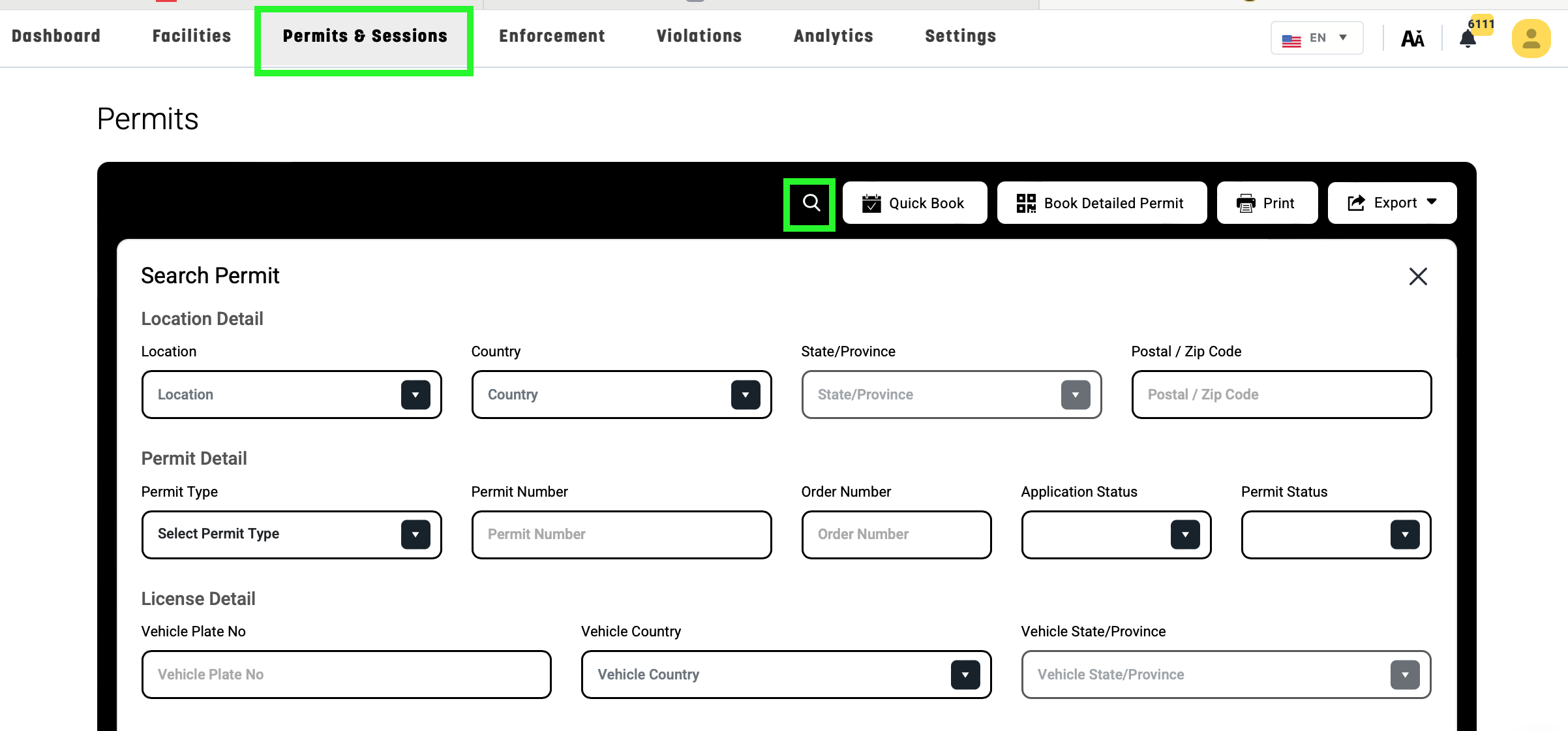Click the magnifier search icon
Image resolution: width=1568 pixels, height=731 pixels.
(x=811, y=203)
